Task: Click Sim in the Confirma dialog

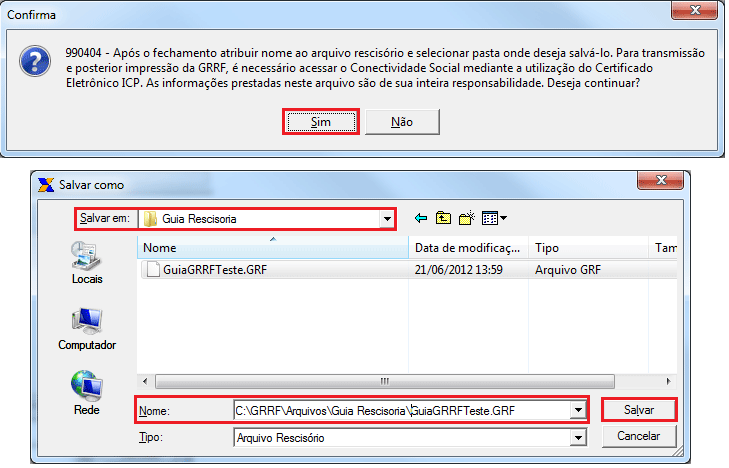Action: pyautogui.click(x=321, y=122)
